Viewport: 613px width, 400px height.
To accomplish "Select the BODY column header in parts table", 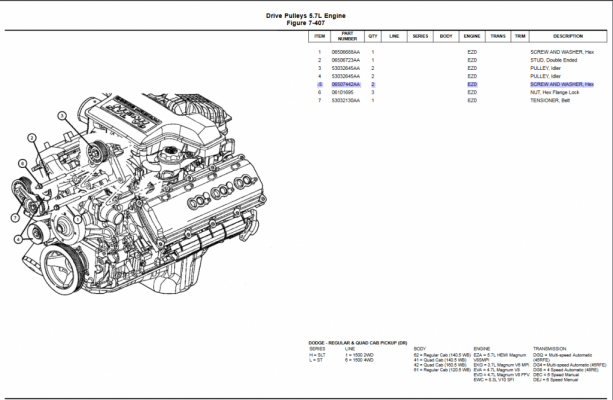I will point(446,36).
